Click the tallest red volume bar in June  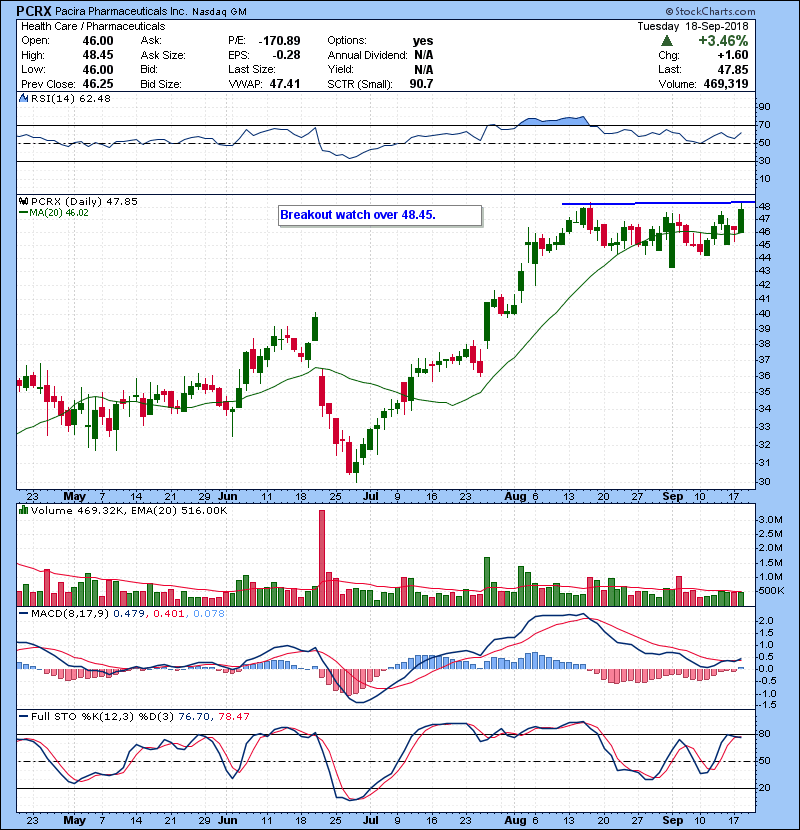(321, 558)
